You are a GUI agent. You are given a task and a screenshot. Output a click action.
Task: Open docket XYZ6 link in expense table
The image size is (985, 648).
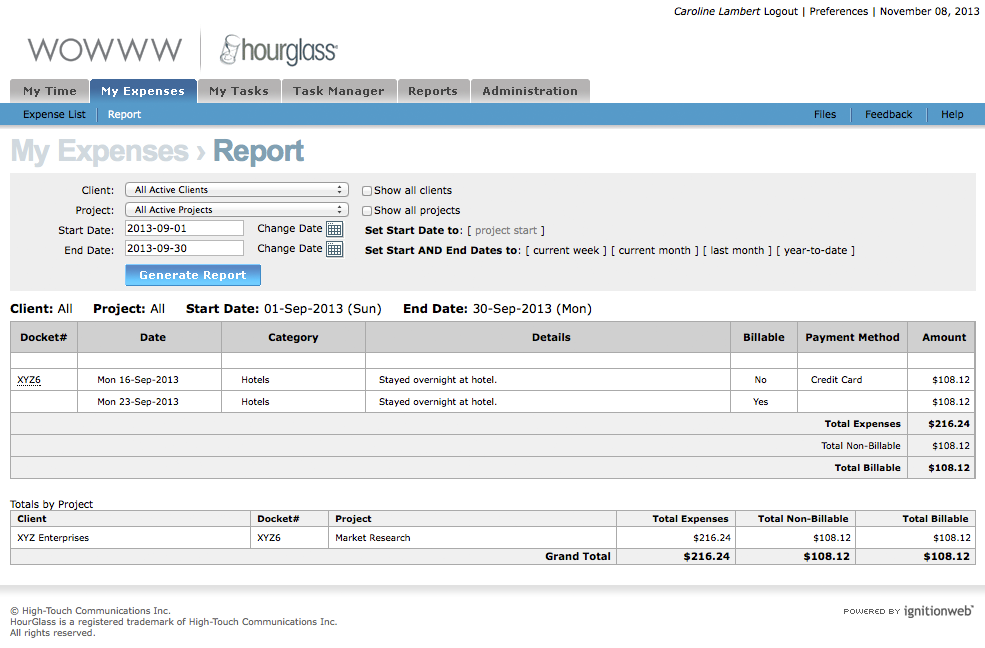click(29, 380)
